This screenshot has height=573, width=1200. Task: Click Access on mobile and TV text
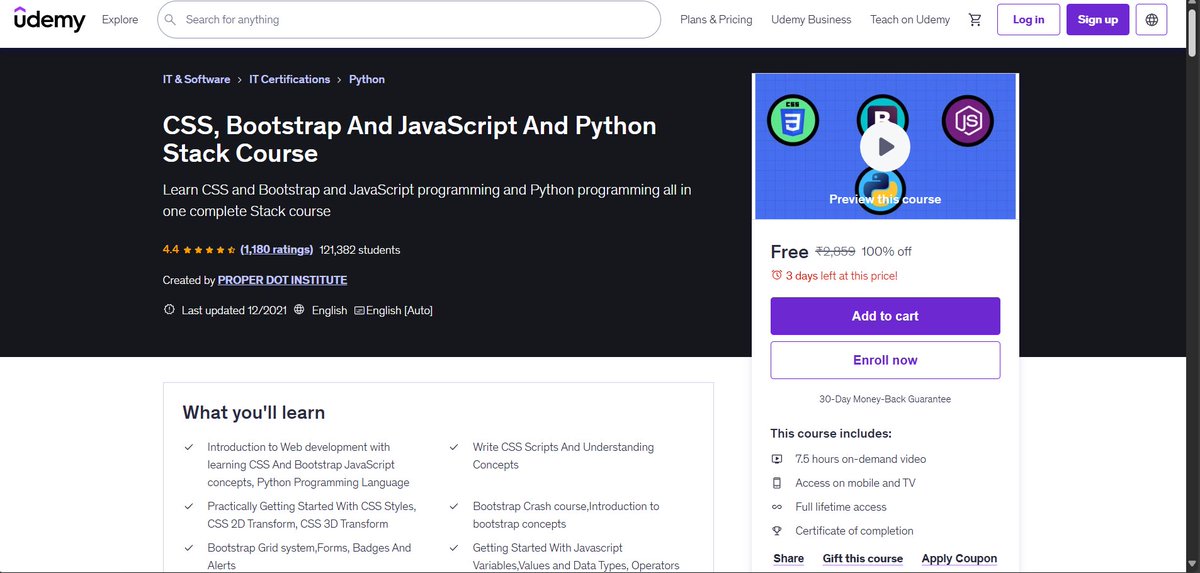click(x=856, y=483)
